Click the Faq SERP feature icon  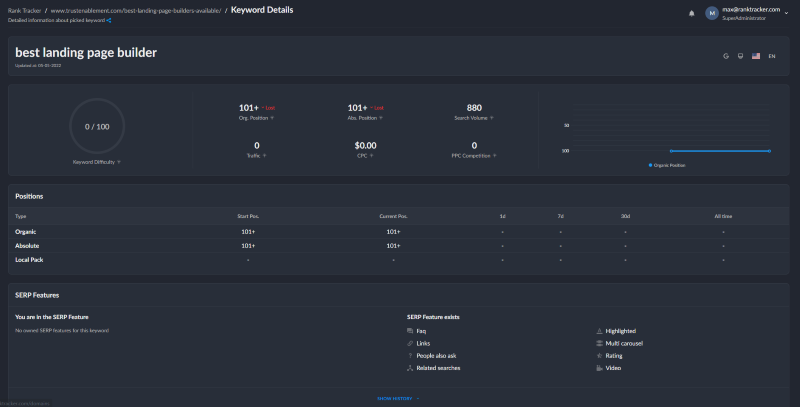pyautogui.click(x=410, y=331)
